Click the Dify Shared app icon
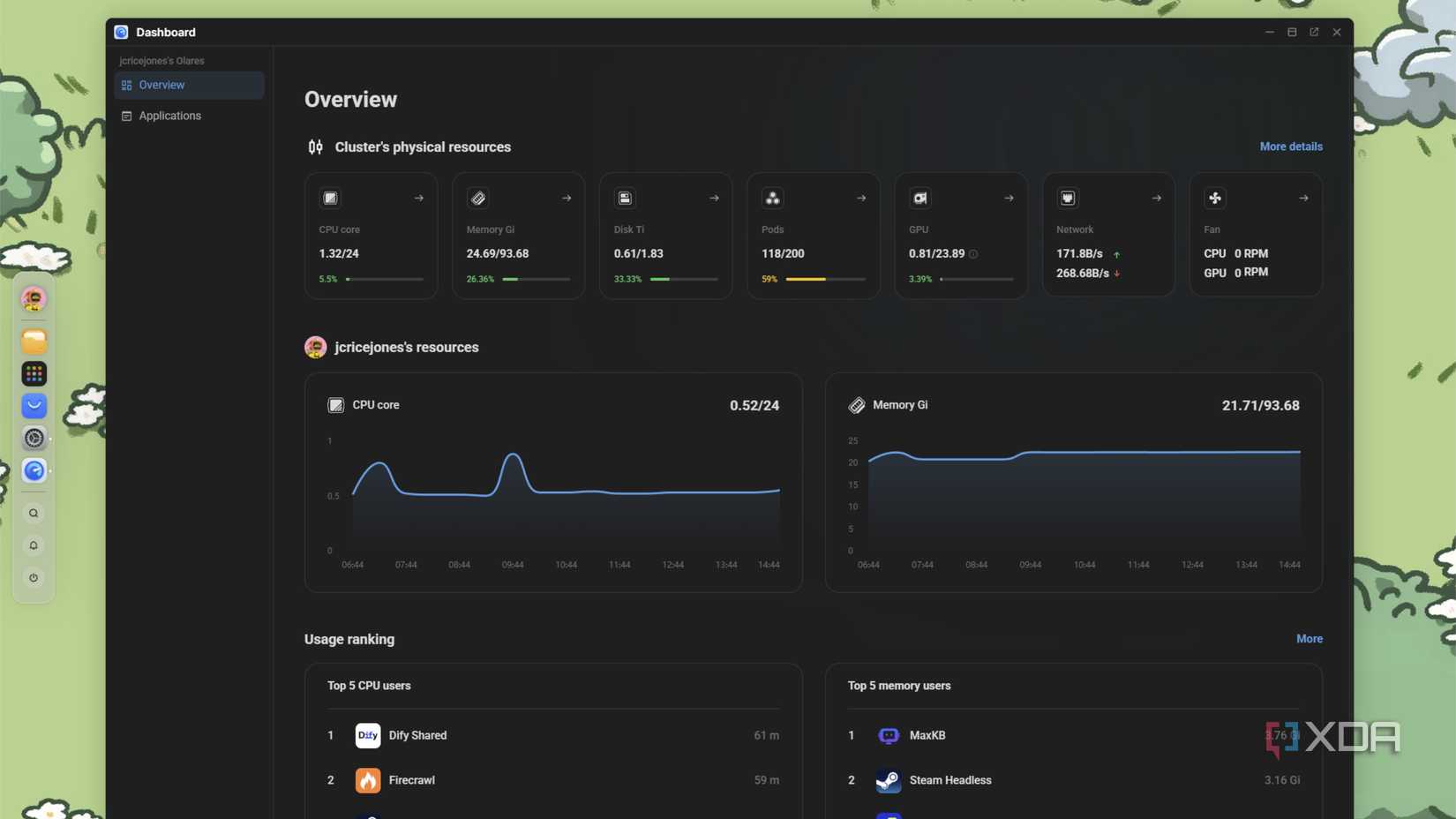Viewport: 1456px width, 819px height. pos(368,735)
